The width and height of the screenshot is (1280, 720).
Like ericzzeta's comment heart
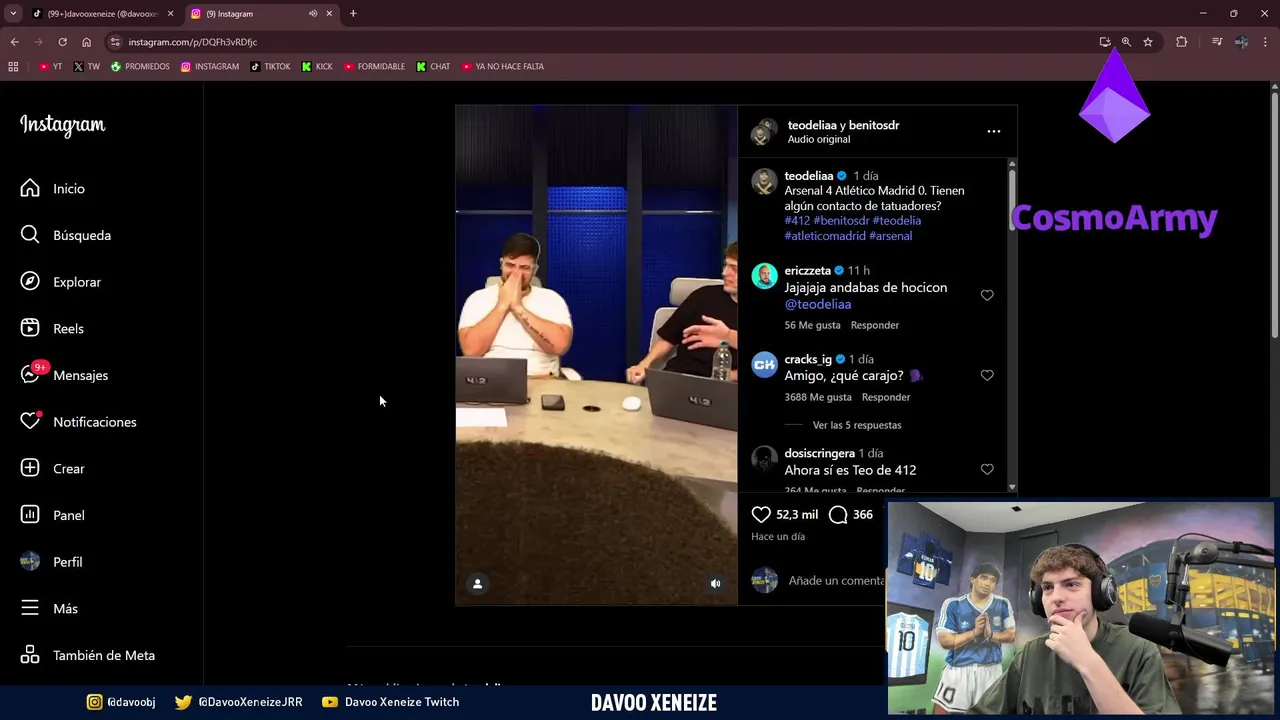pos(987,295)
